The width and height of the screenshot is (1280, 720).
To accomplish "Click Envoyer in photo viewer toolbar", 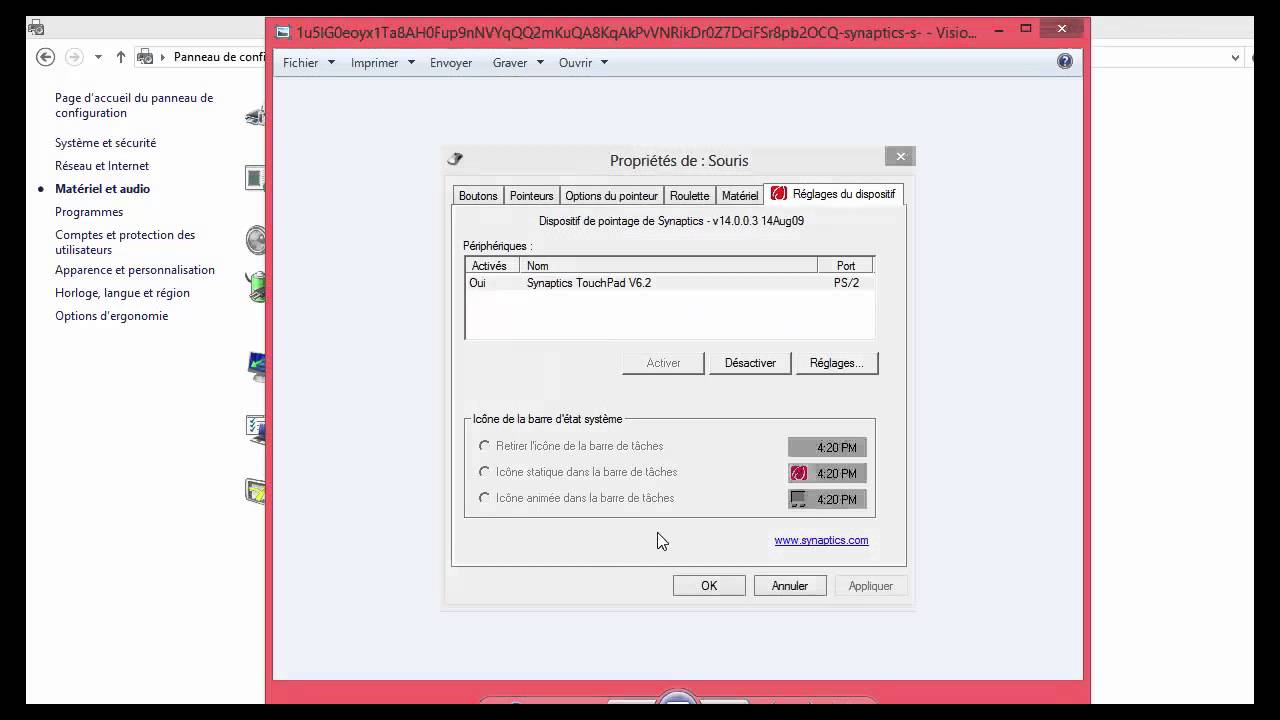I will coord(451,62).
